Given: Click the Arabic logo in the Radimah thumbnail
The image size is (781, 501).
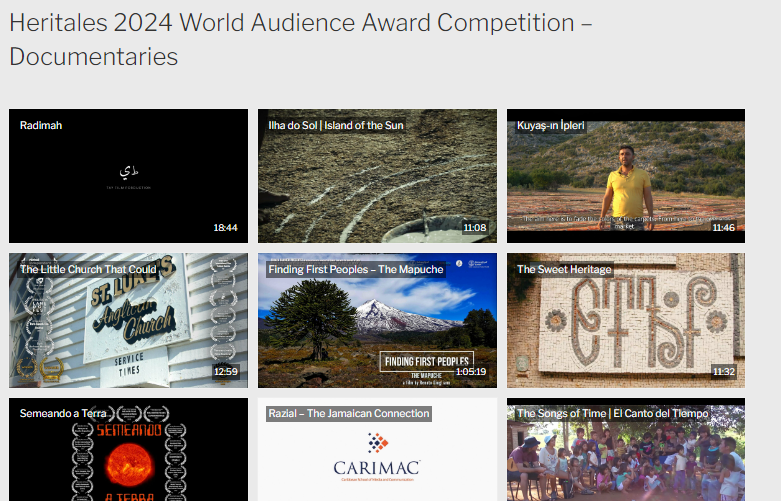Looking at the screenshot, I should (x=129, y=172).
